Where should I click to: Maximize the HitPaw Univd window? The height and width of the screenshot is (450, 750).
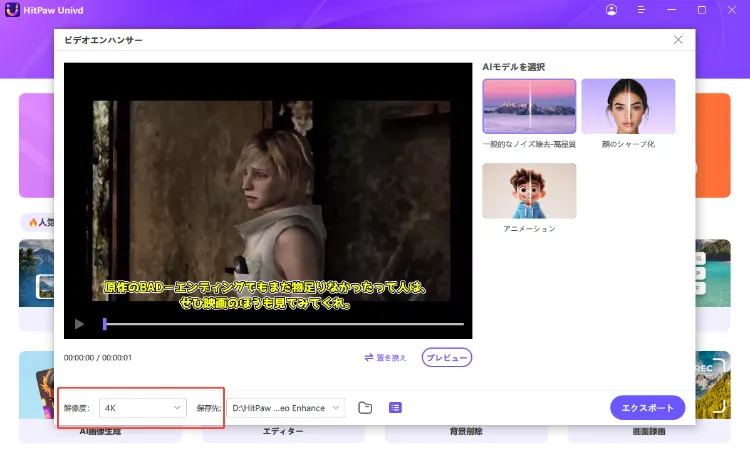coord(702,10)
